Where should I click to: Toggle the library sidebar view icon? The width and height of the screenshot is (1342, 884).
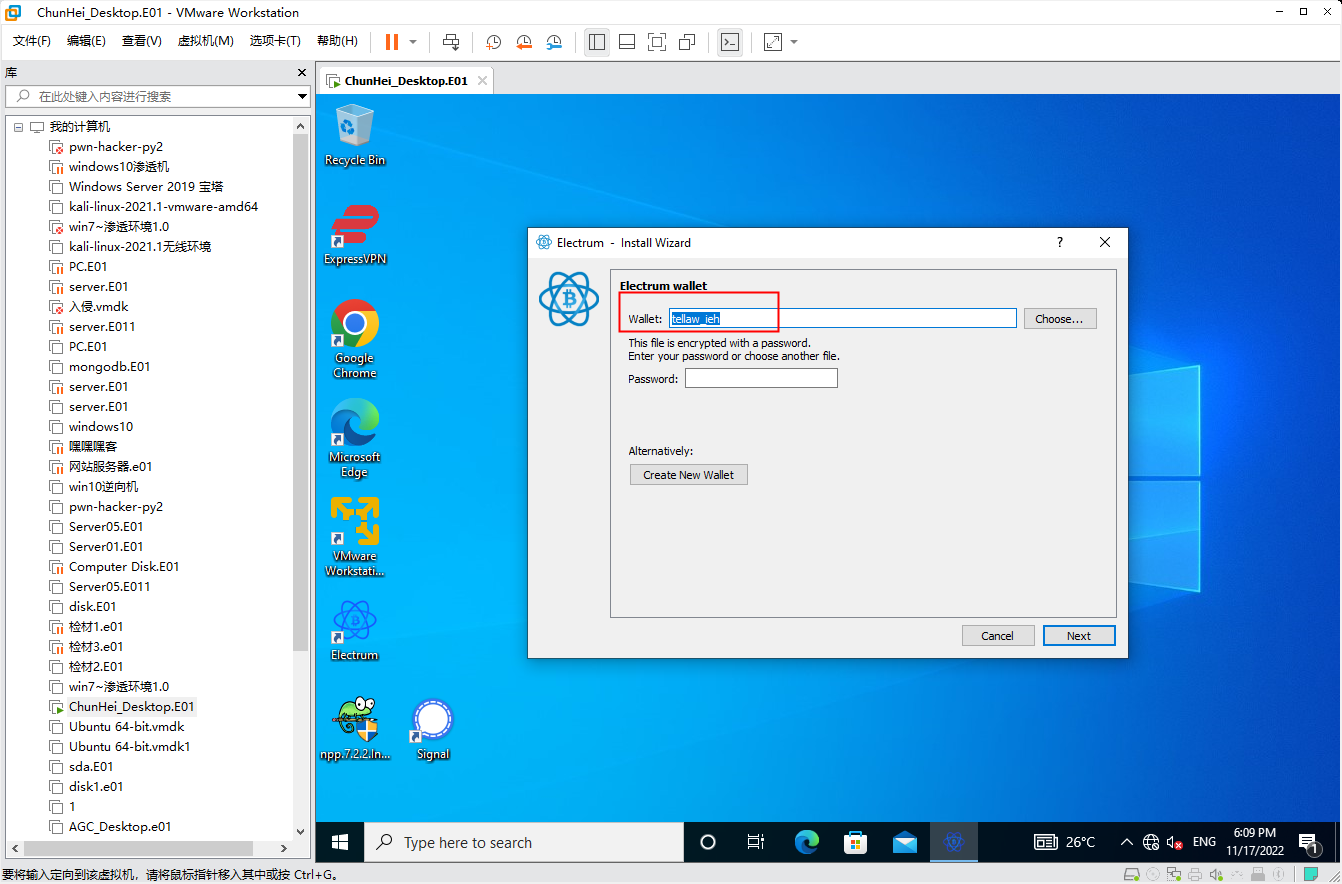coord(597,42)
